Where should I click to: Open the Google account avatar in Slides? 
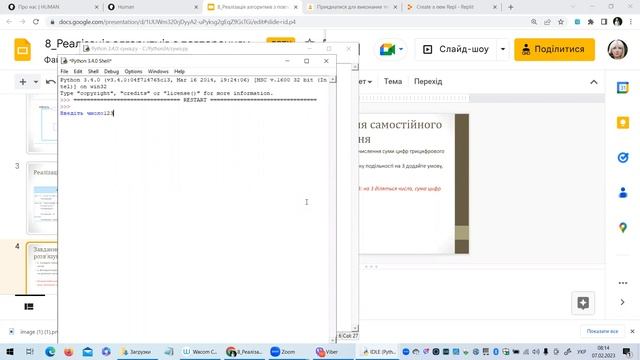(617, 49)
